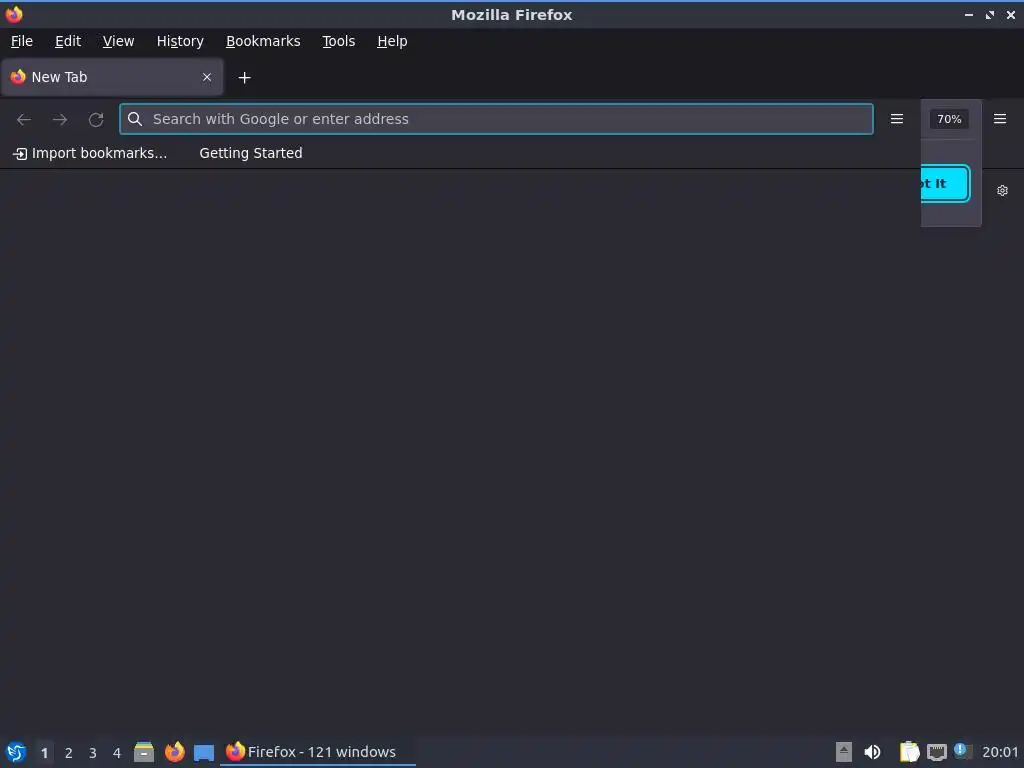Open the application menu at far right
The image size is (1024, 768).
(x=999, y=119)
